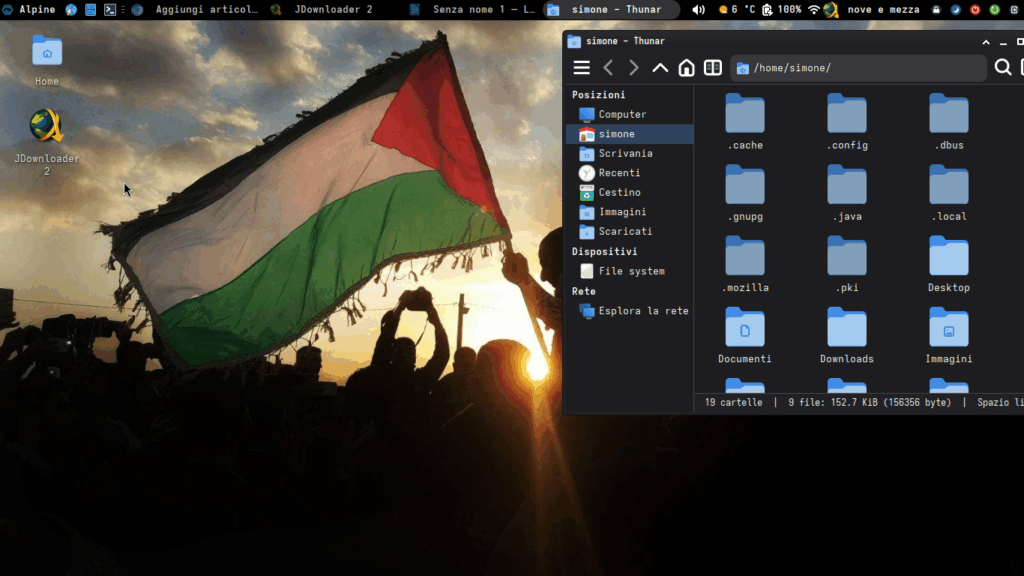
Task: Open Thunar hamburger menu
Action: click(x=581, y=68)
